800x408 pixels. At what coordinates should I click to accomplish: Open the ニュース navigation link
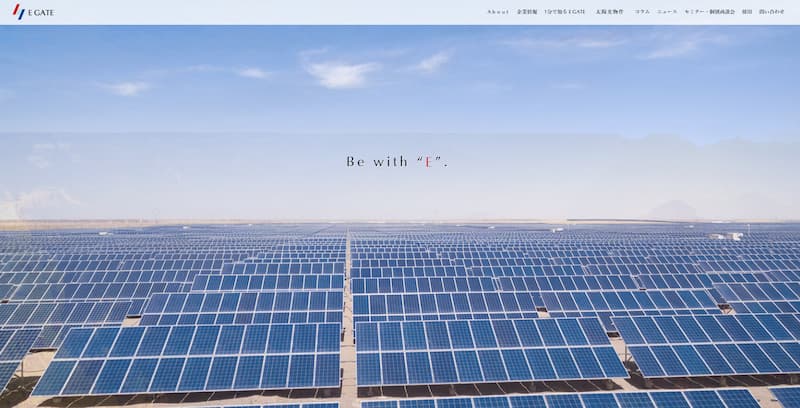point(667,12)
